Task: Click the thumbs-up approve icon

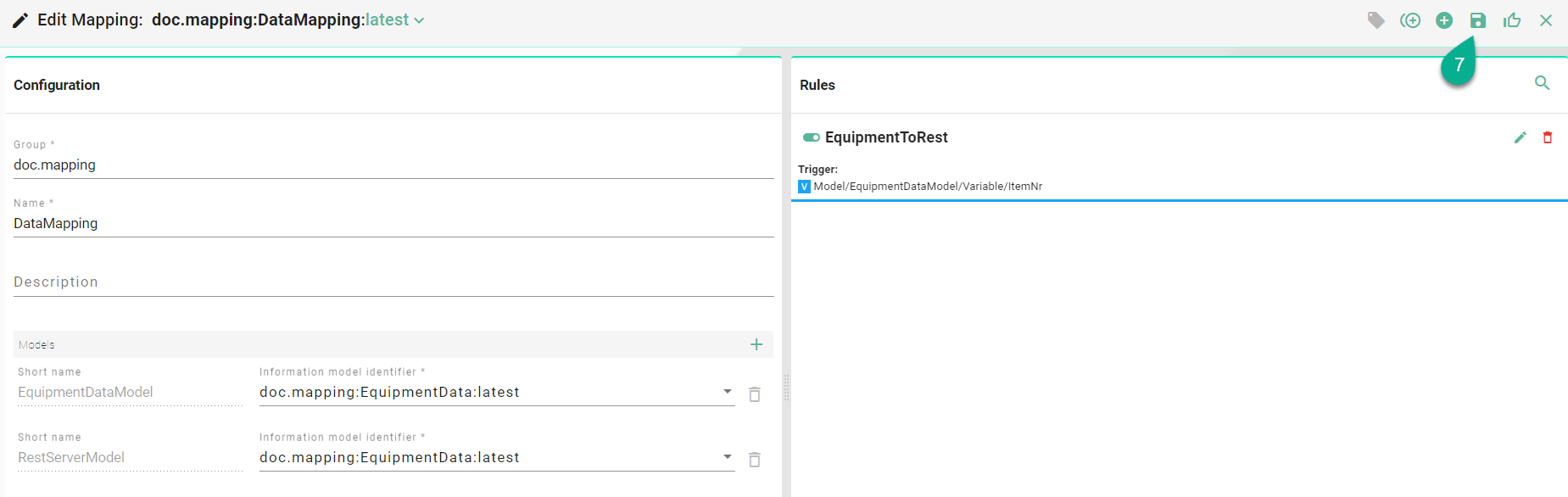Action: click(x=1512, y=20)
